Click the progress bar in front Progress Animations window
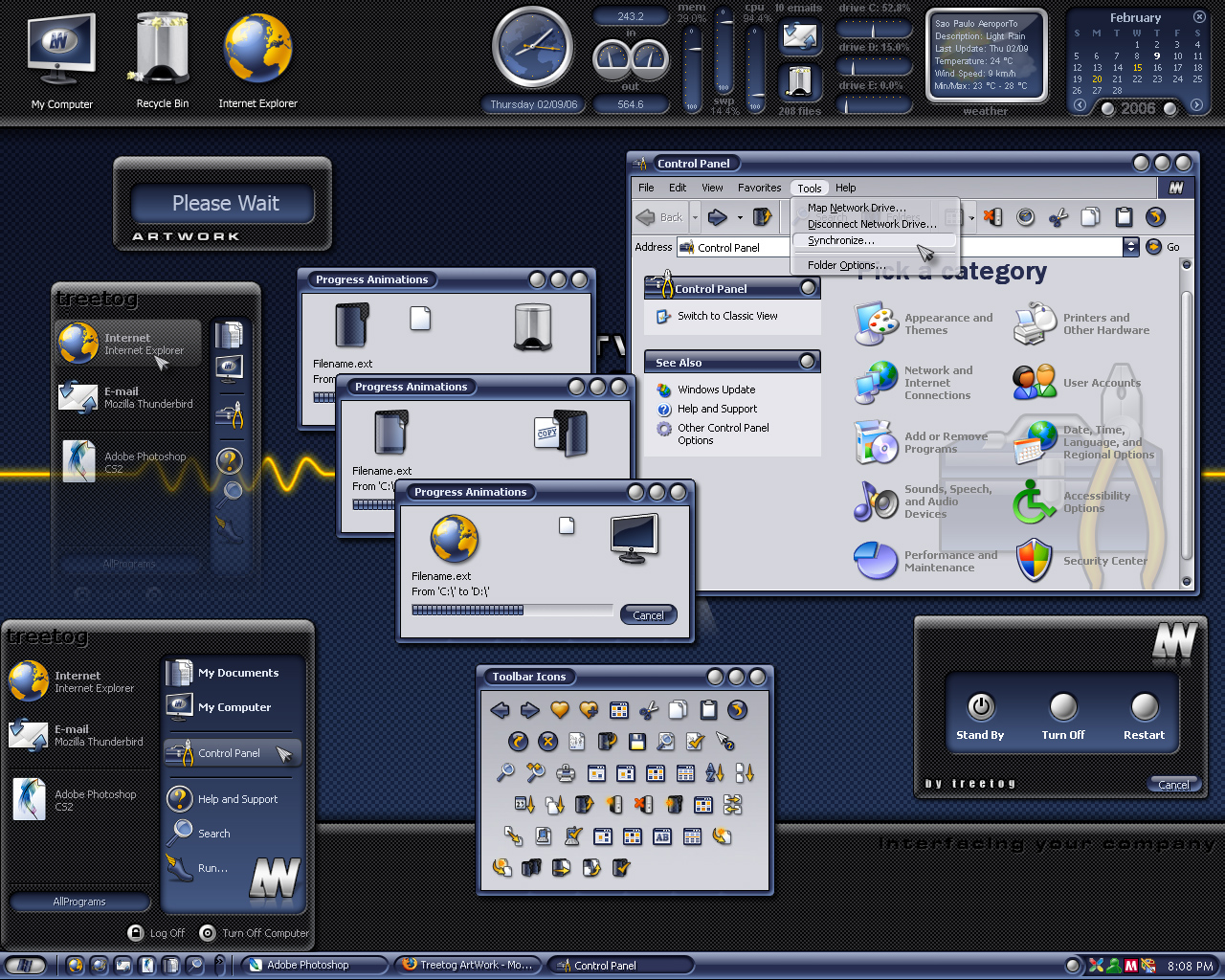 pos(512,610)
